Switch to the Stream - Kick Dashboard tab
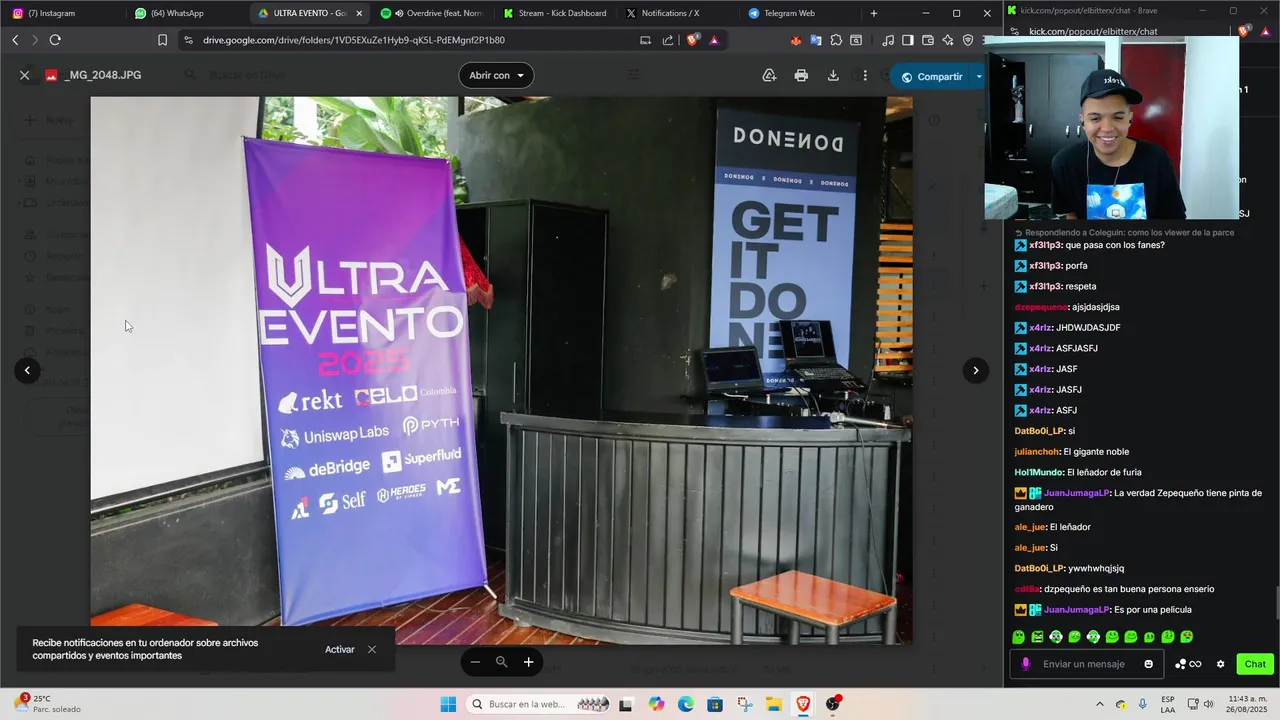1280x720 pixels. (x=556, y=13)
